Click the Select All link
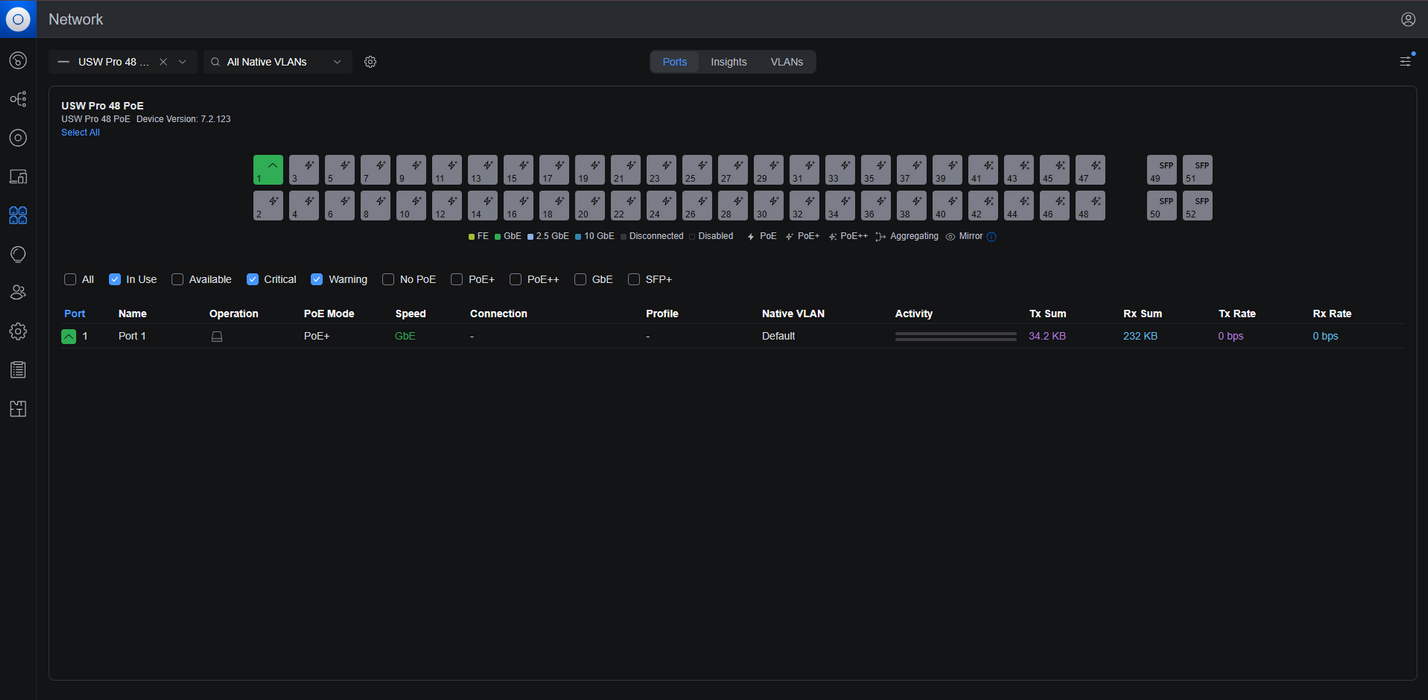The width and height of the screenshot is (1428, 700). 80,132
